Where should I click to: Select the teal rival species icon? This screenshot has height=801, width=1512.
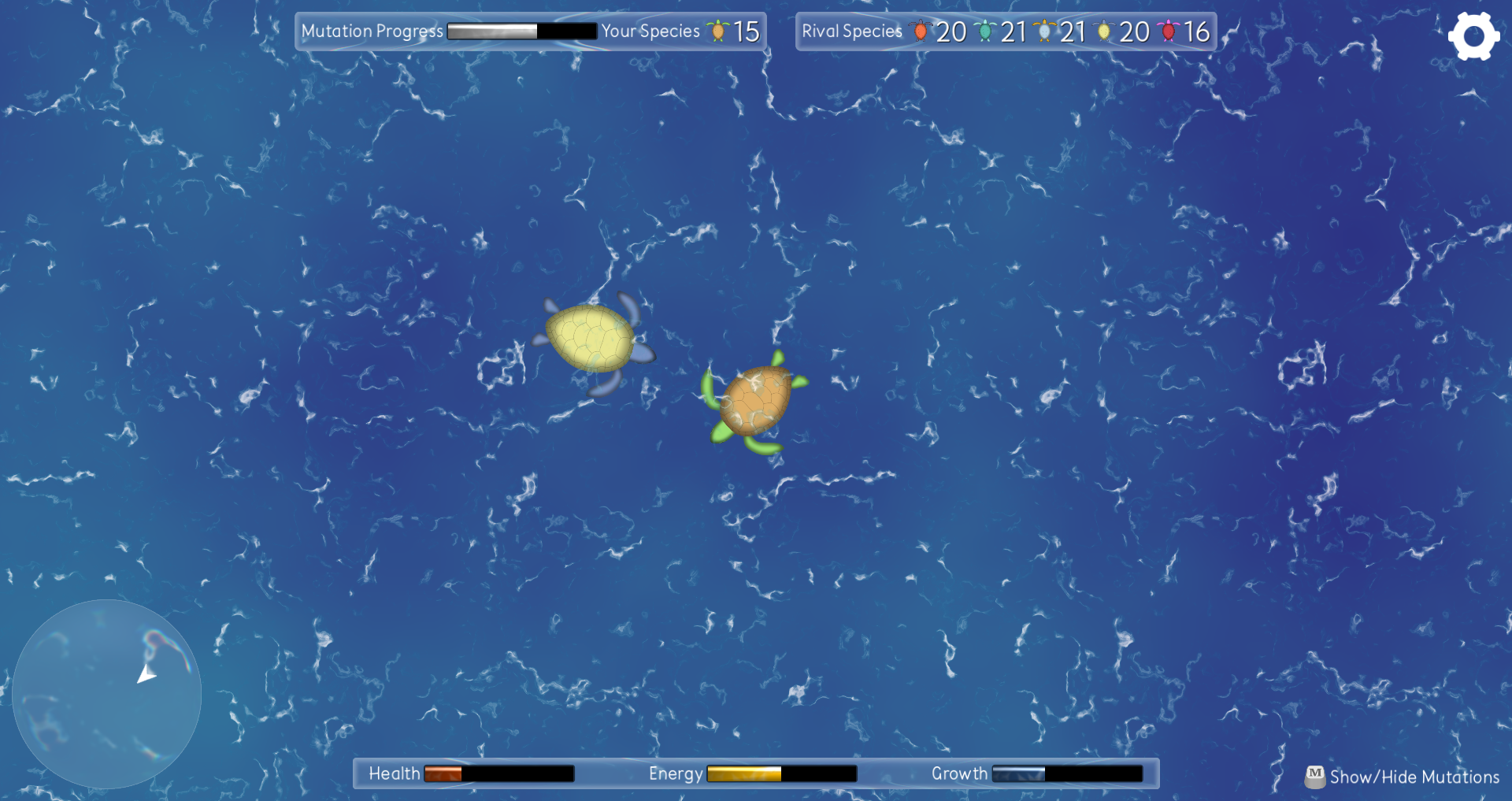[x=984, y=32]
